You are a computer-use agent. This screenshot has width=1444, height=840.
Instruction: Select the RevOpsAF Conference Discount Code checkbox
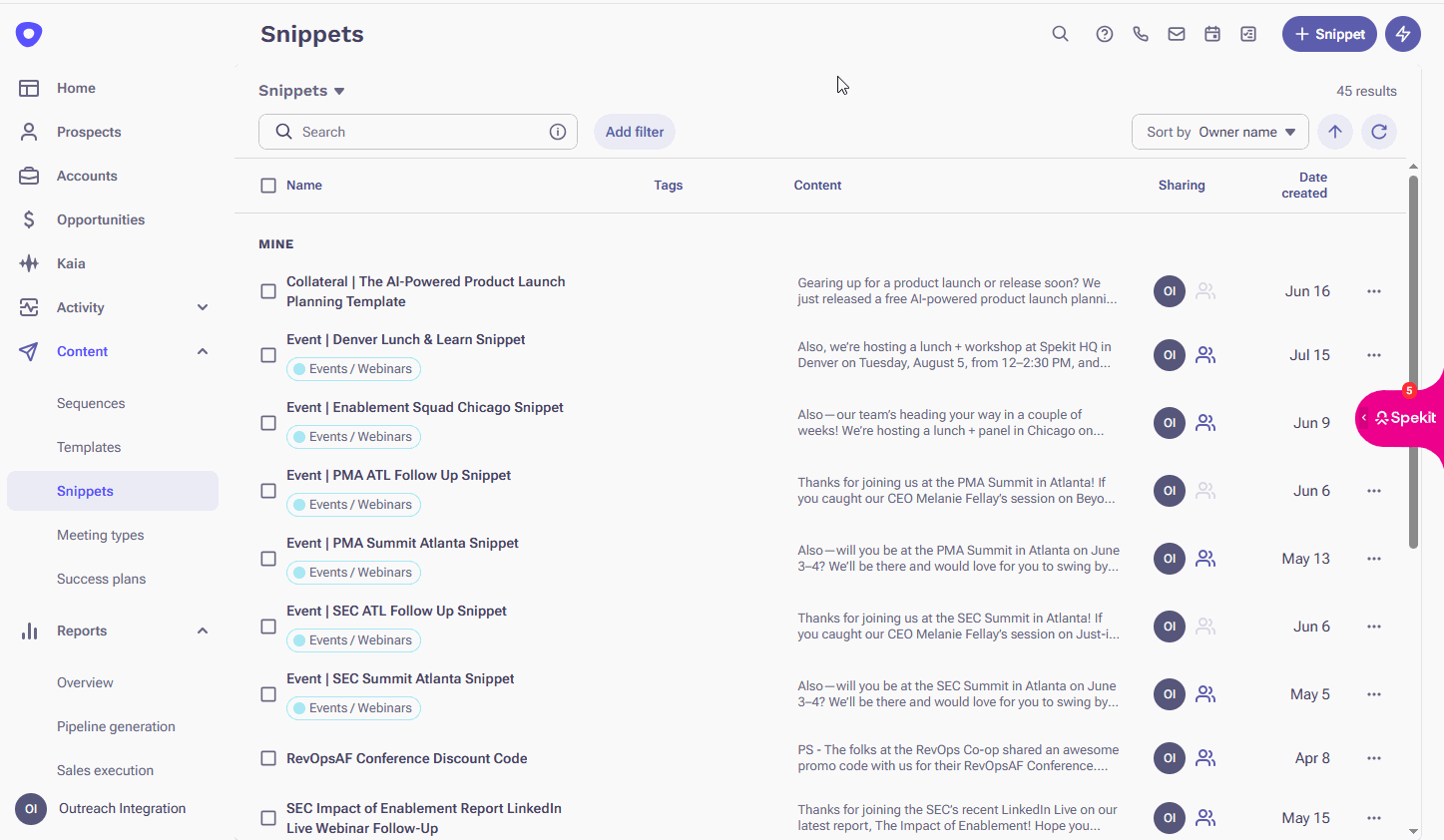point(268,758)
